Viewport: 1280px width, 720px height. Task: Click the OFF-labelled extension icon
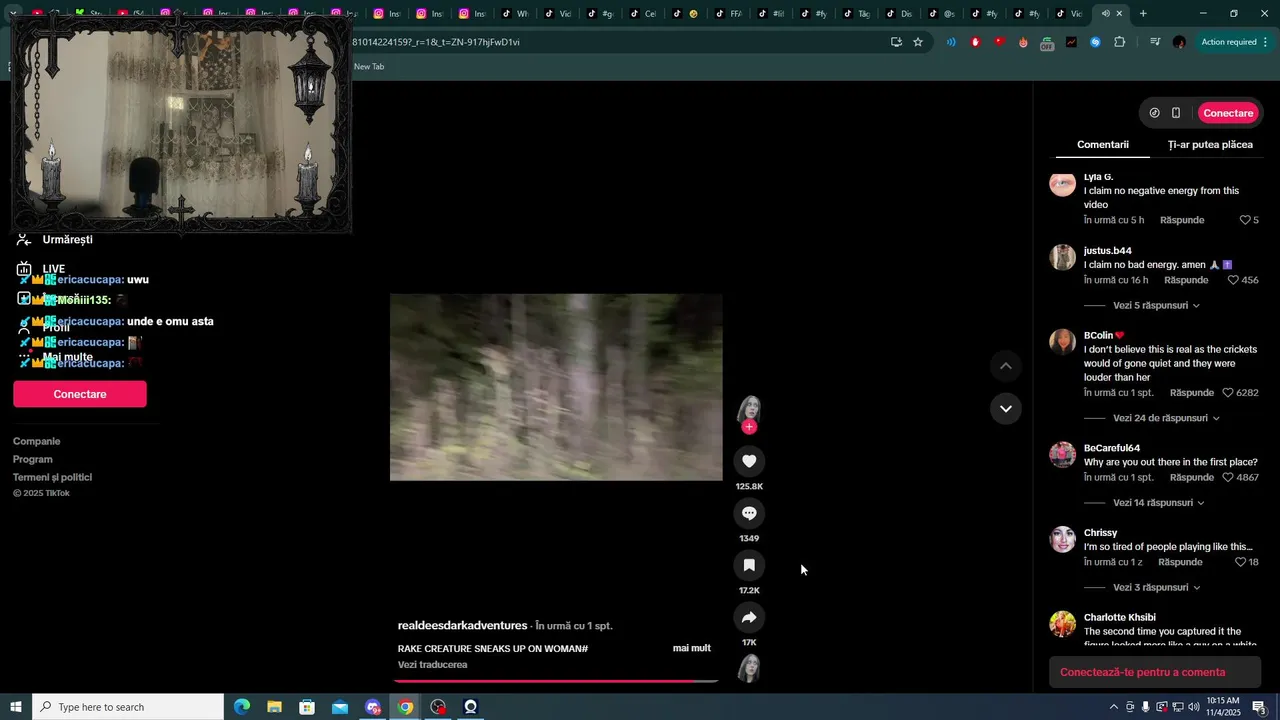click(1047, 42)
